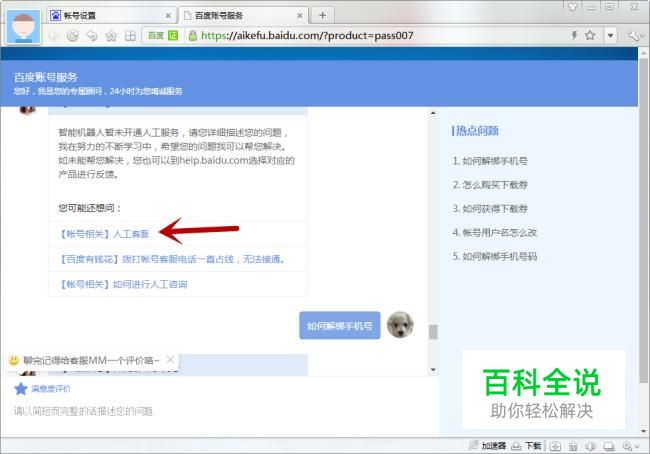This screenshot has height=454, width=650.
Task: Open the magnifier zoom level dropdown
Action: pos(631,447)
